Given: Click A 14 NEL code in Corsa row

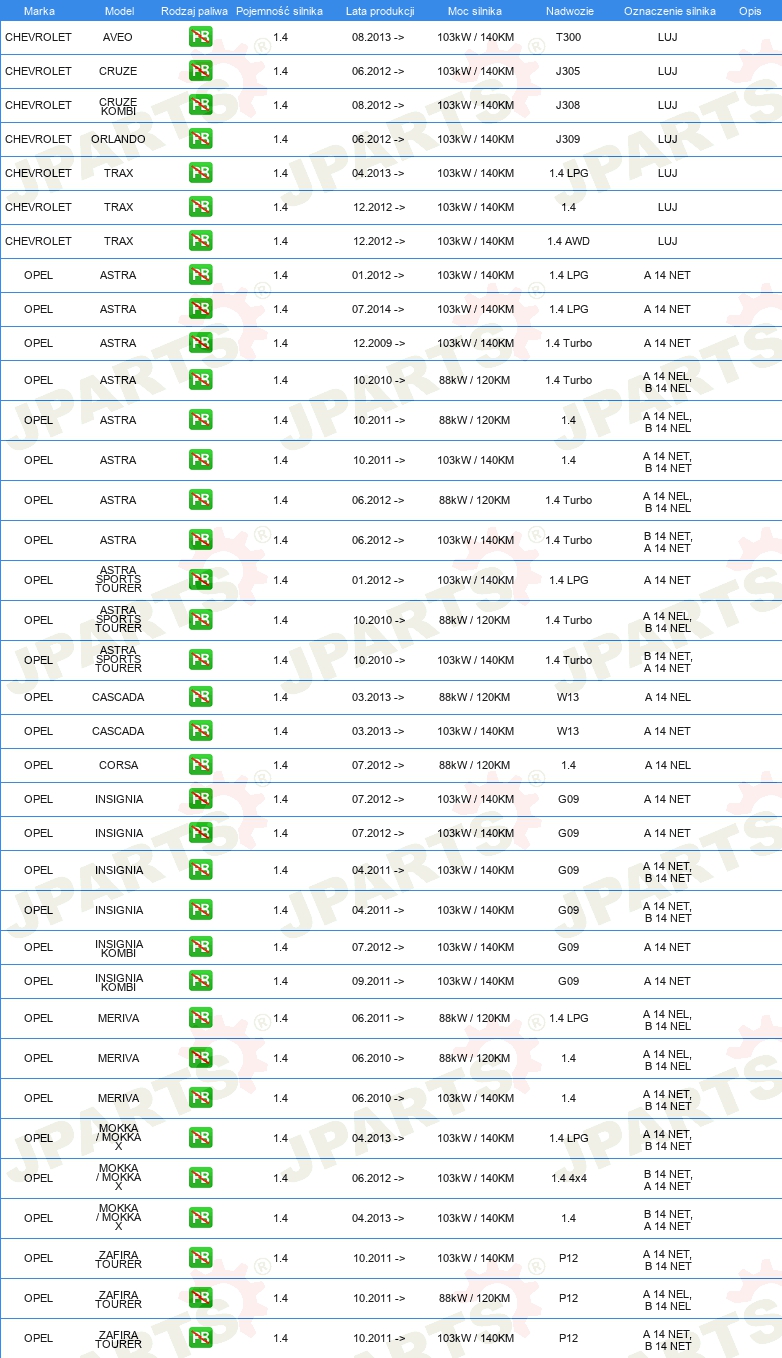Looking at the screenshot, I should [x=667, y=765].
